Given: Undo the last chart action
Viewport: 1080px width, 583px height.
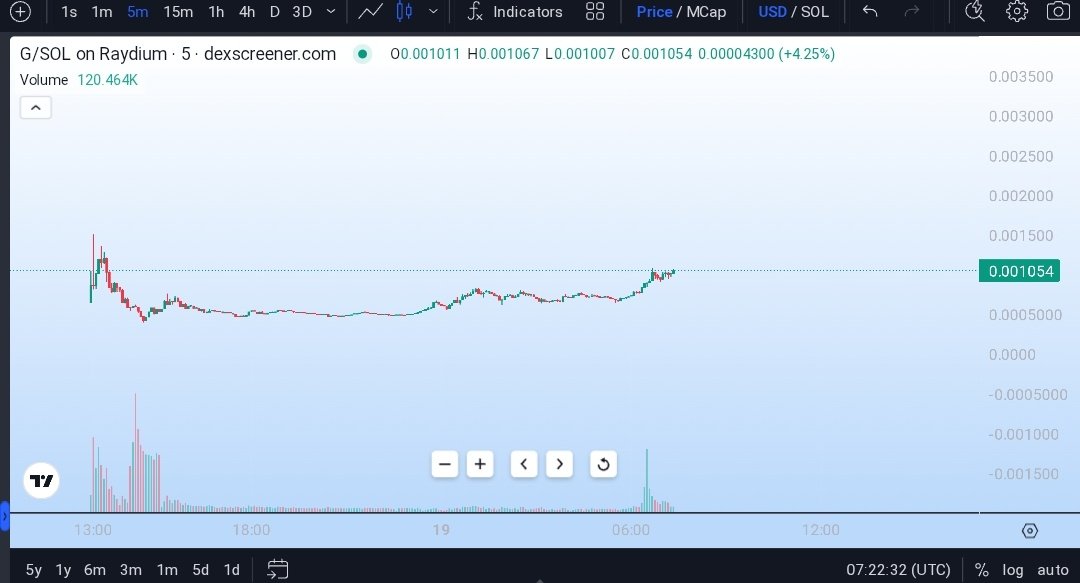Looking at the screenshot, I should (871, 12).
